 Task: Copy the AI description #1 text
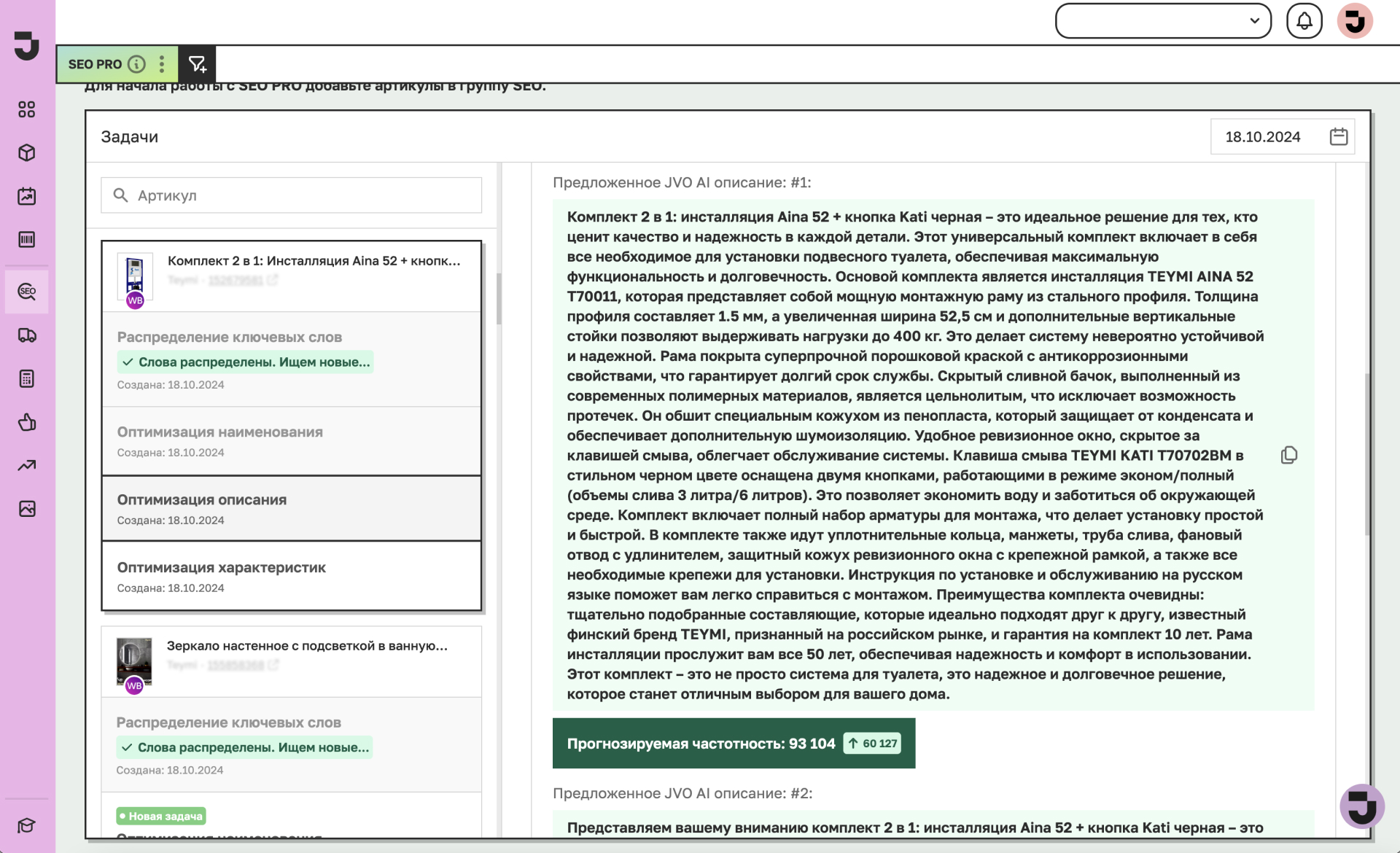coord(1288,456)
